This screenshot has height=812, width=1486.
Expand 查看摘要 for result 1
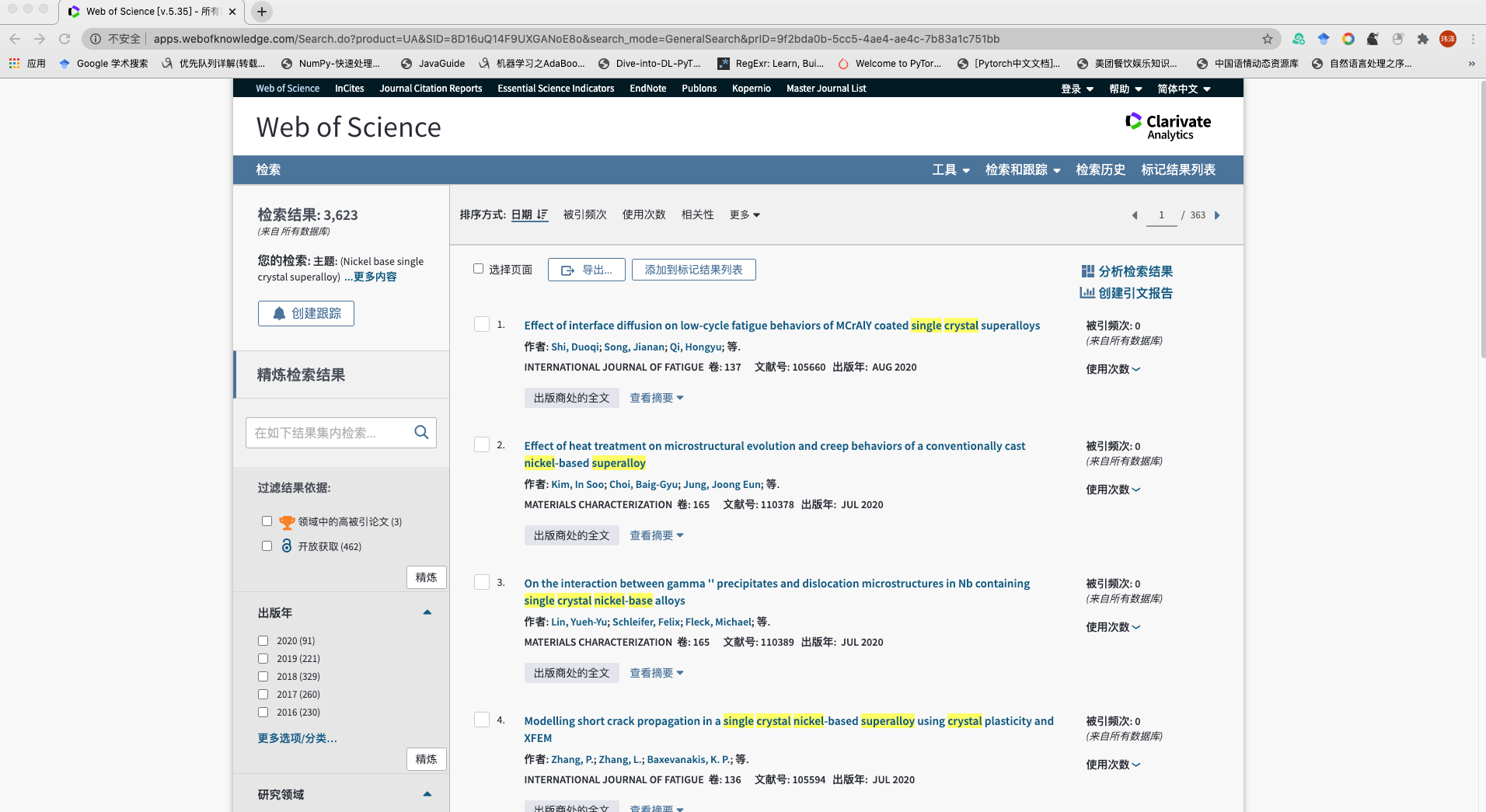point(656,398)
